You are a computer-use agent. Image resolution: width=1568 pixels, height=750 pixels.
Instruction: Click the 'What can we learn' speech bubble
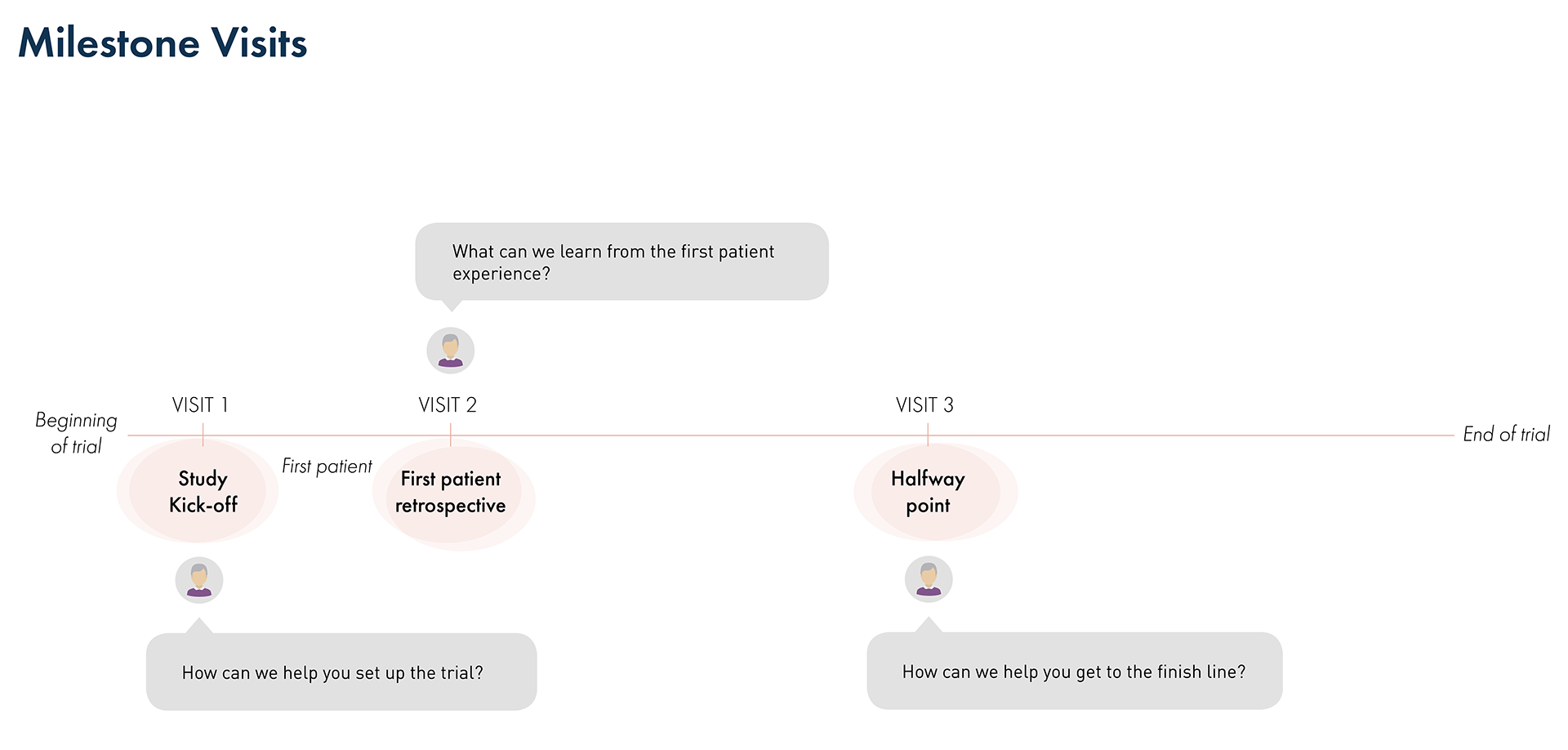click(x=622, y=261)
